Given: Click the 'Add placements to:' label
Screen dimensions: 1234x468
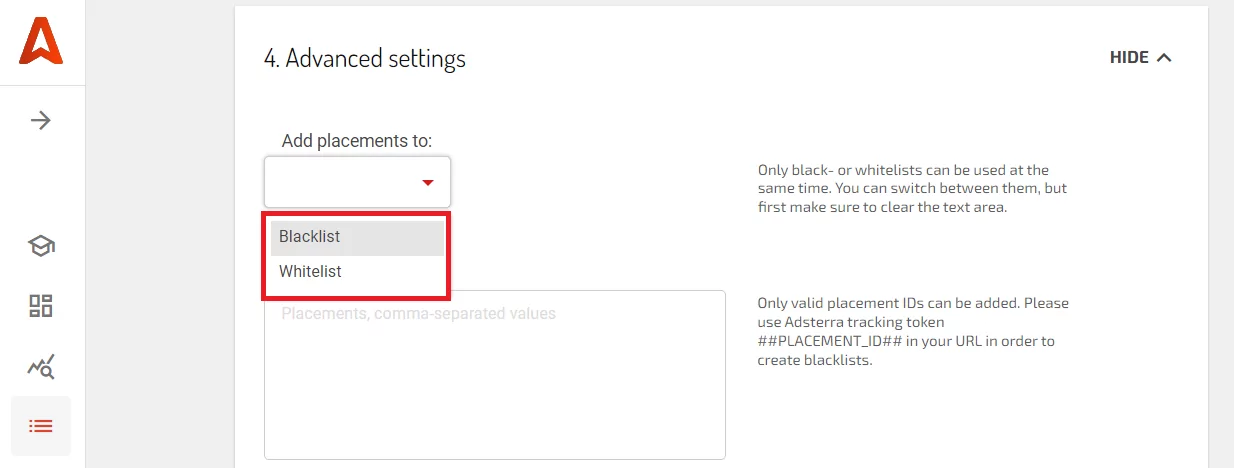Looking at the screenshot, I should click(x=363, y=141).
